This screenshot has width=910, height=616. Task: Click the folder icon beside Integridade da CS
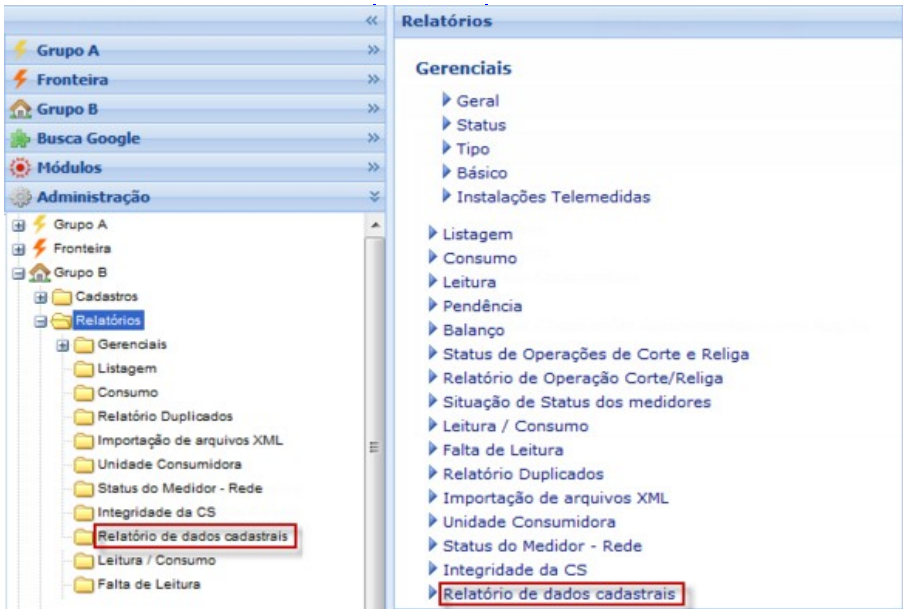click(84, 513)
